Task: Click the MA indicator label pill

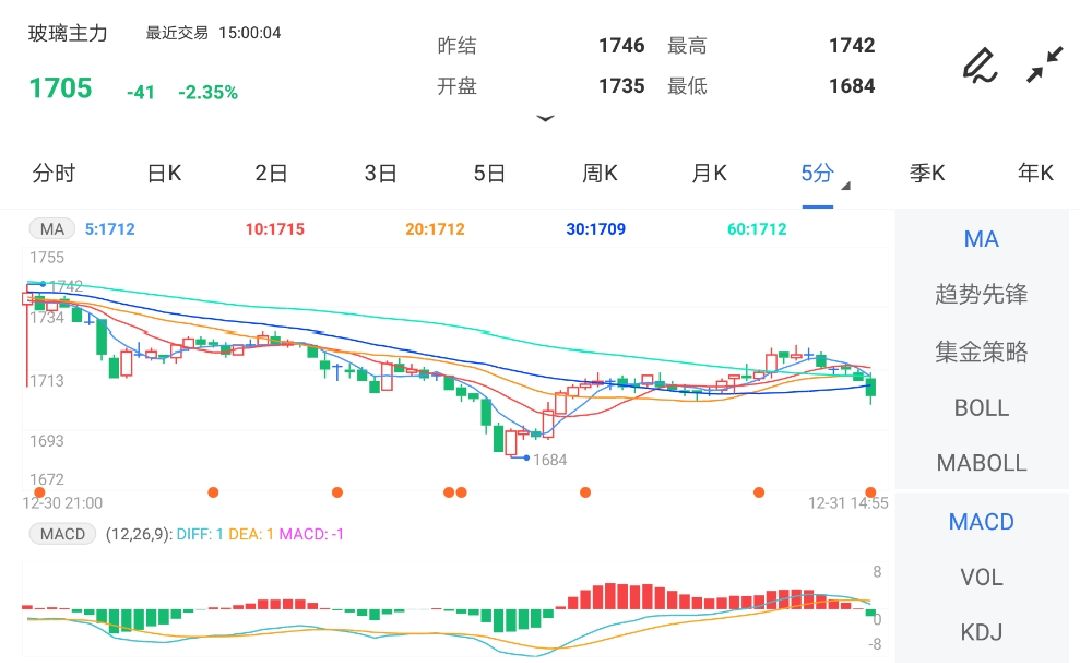Action: click(50, 228)
